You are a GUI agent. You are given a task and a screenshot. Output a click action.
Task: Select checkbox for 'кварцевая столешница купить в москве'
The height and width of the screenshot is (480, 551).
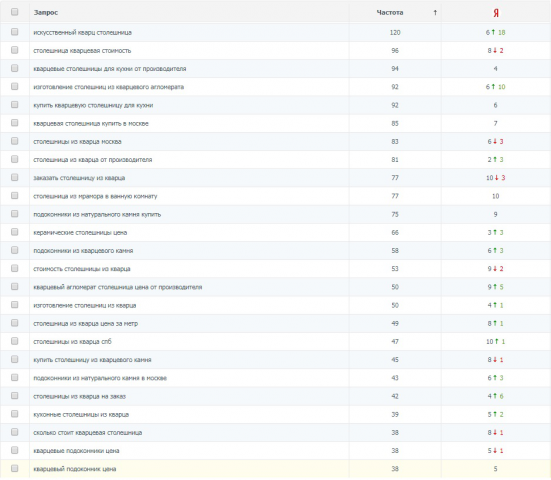pos(14,123)
